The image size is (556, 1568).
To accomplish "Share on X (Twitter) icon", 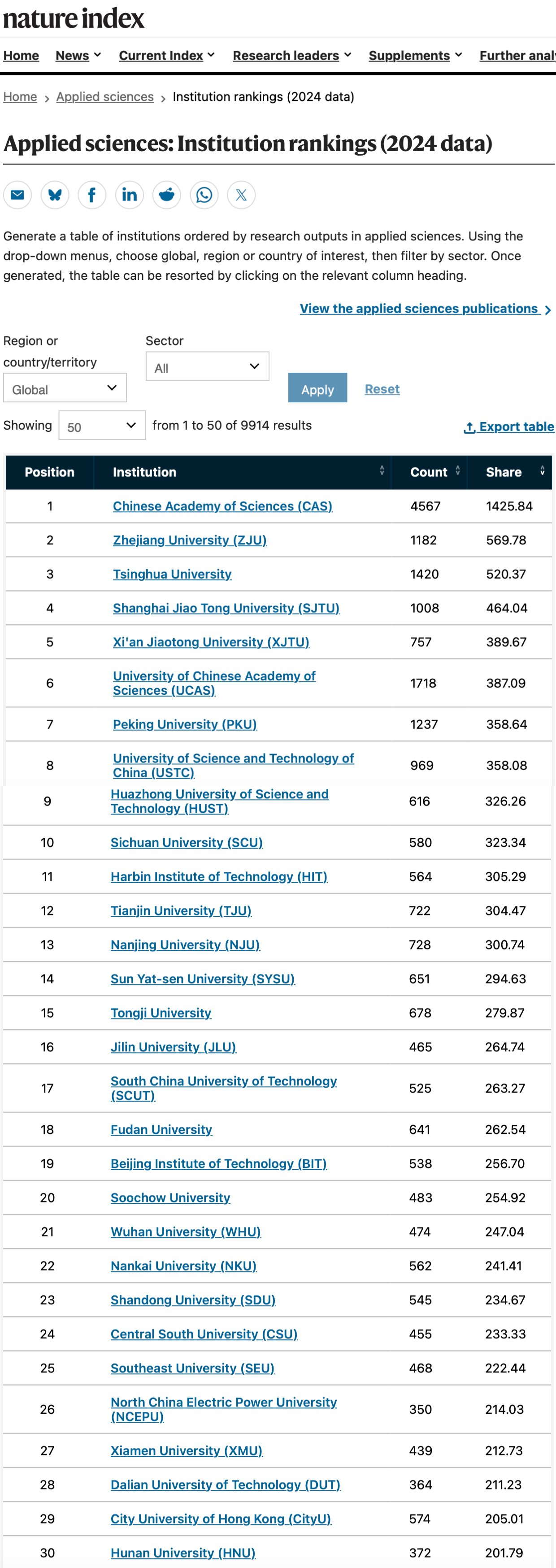I will coord(242,195).
